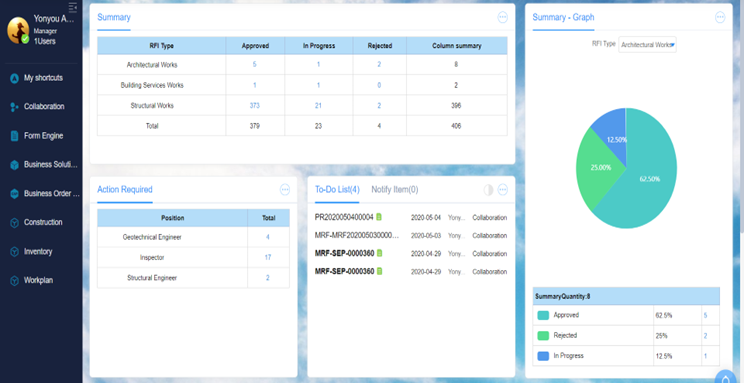Open Business Solutions menu item

pos(50,164)
